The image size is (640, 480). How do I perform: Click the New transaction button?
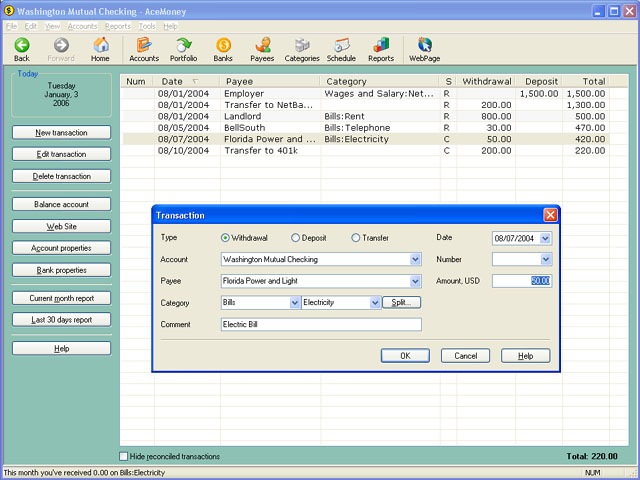click(x=61, y=133)
